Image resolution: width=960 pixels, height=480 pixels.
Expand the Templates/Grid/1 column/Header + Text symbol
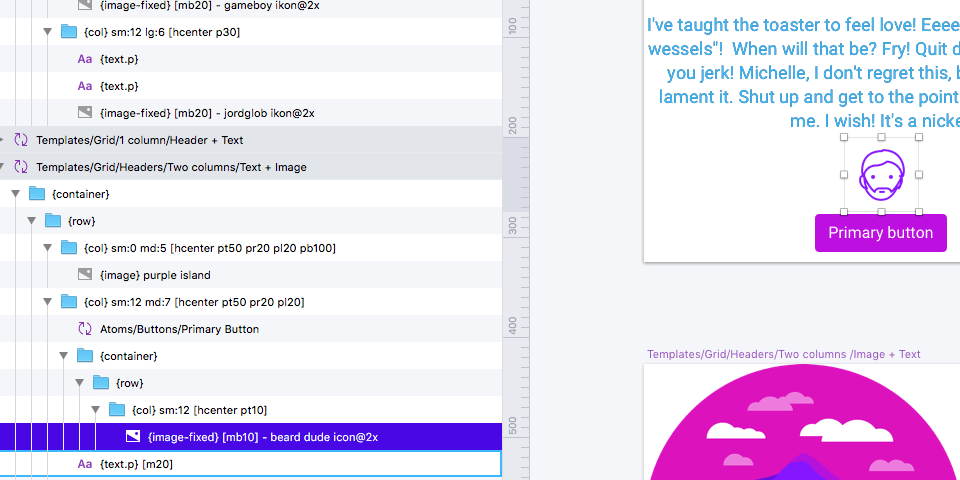tap(4, 140)
